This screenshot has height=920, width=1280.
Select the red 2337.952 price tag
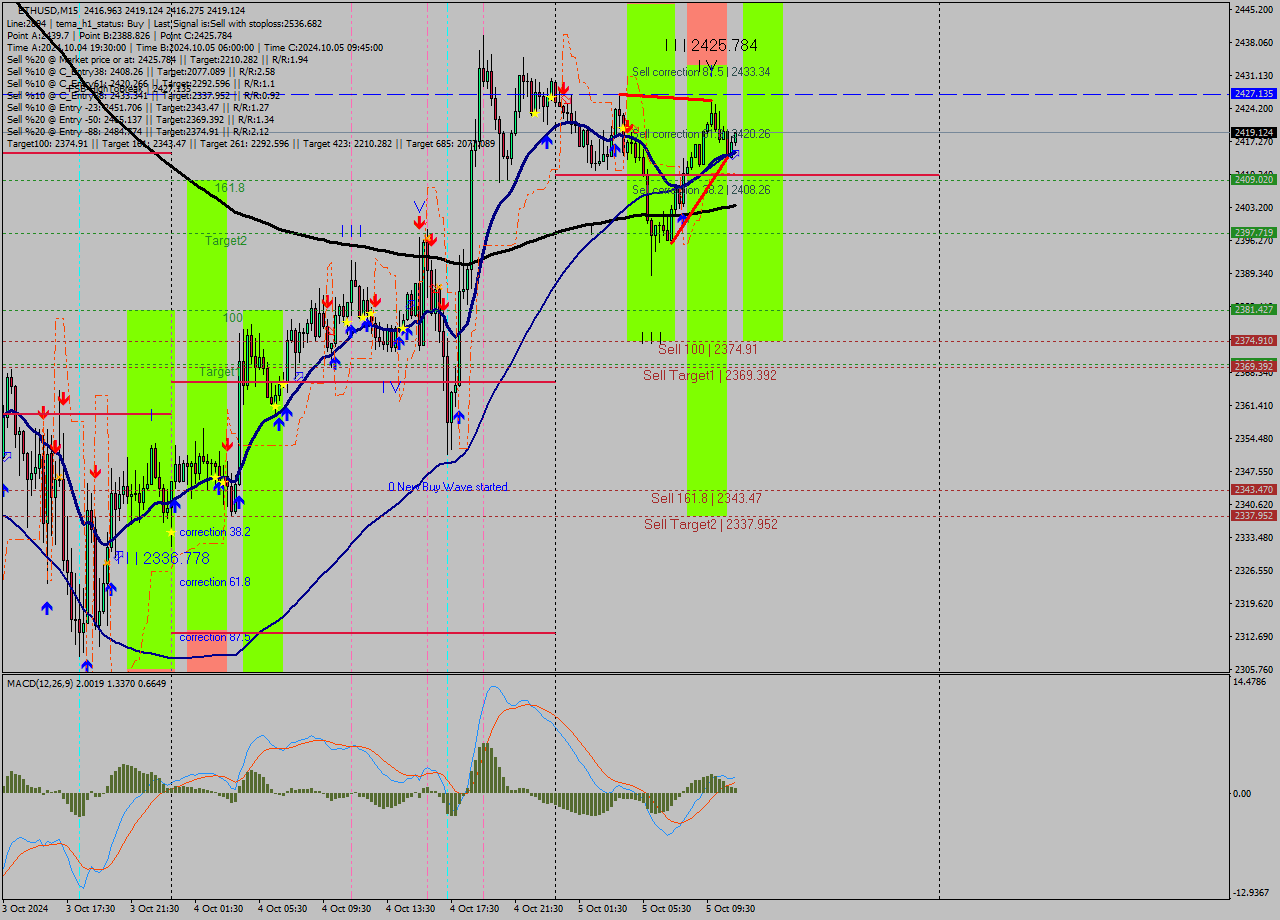(1254, 515)
